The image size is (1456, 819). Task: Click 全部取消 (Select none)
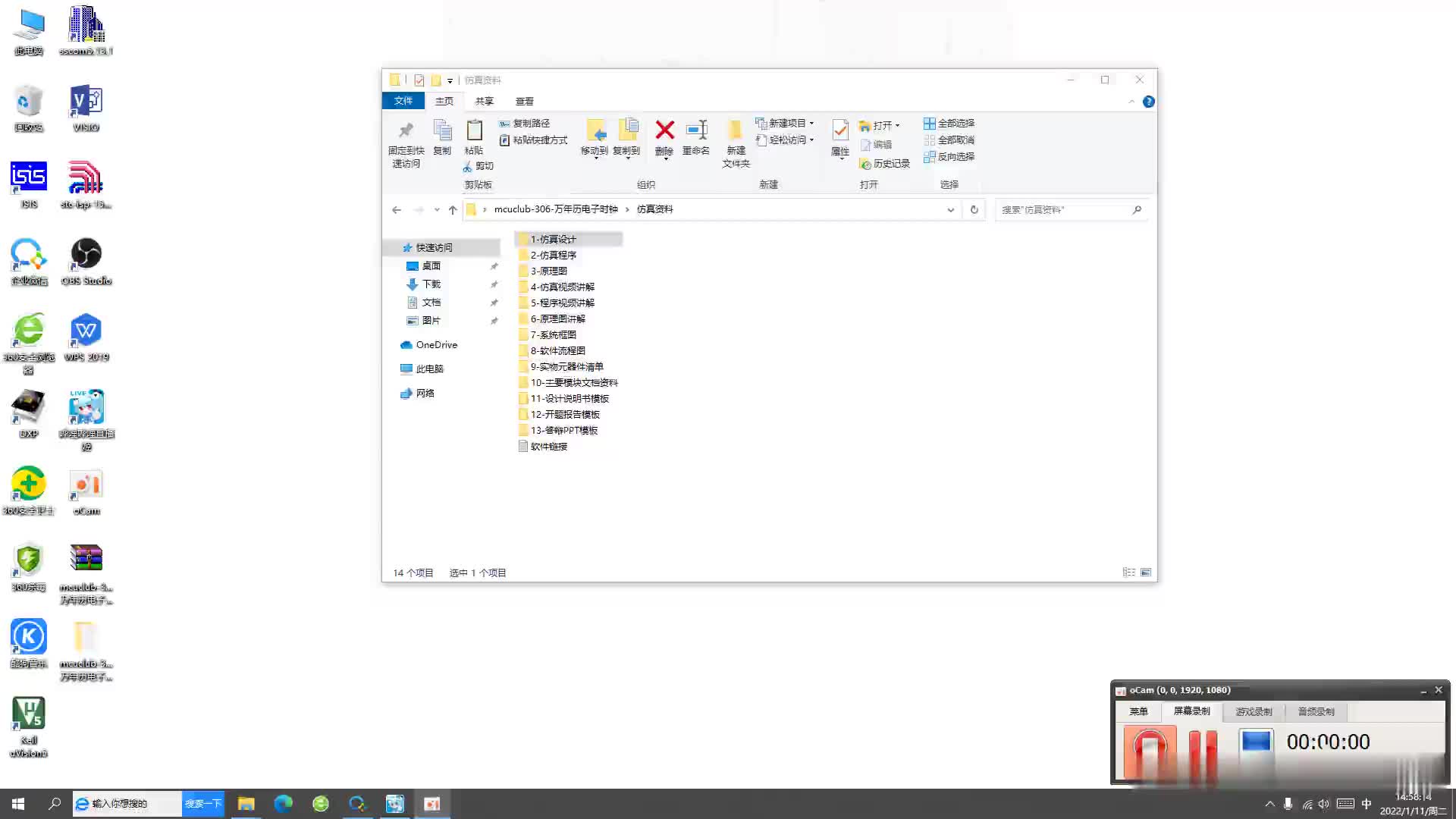pos(949,140)
